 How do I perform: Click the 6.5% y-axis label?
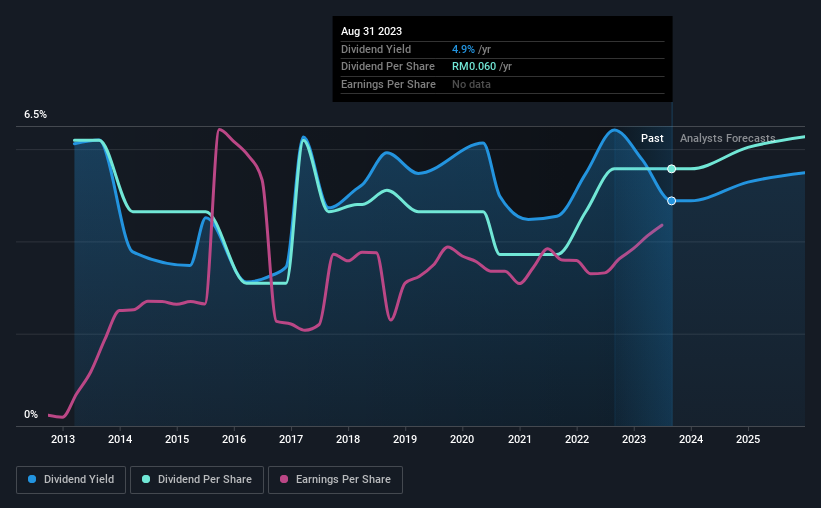coord(35,115)
